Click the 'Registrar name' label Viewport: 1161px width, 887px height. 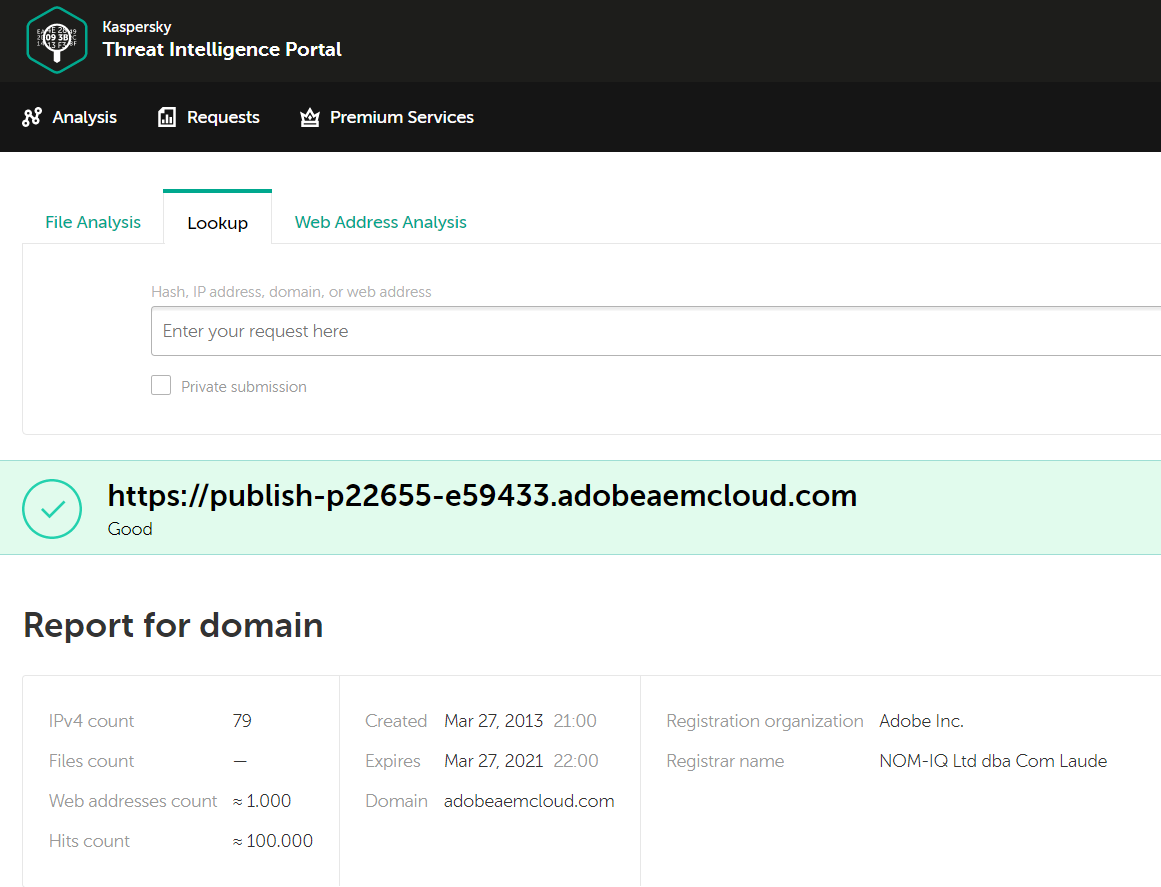coord(725,761)
